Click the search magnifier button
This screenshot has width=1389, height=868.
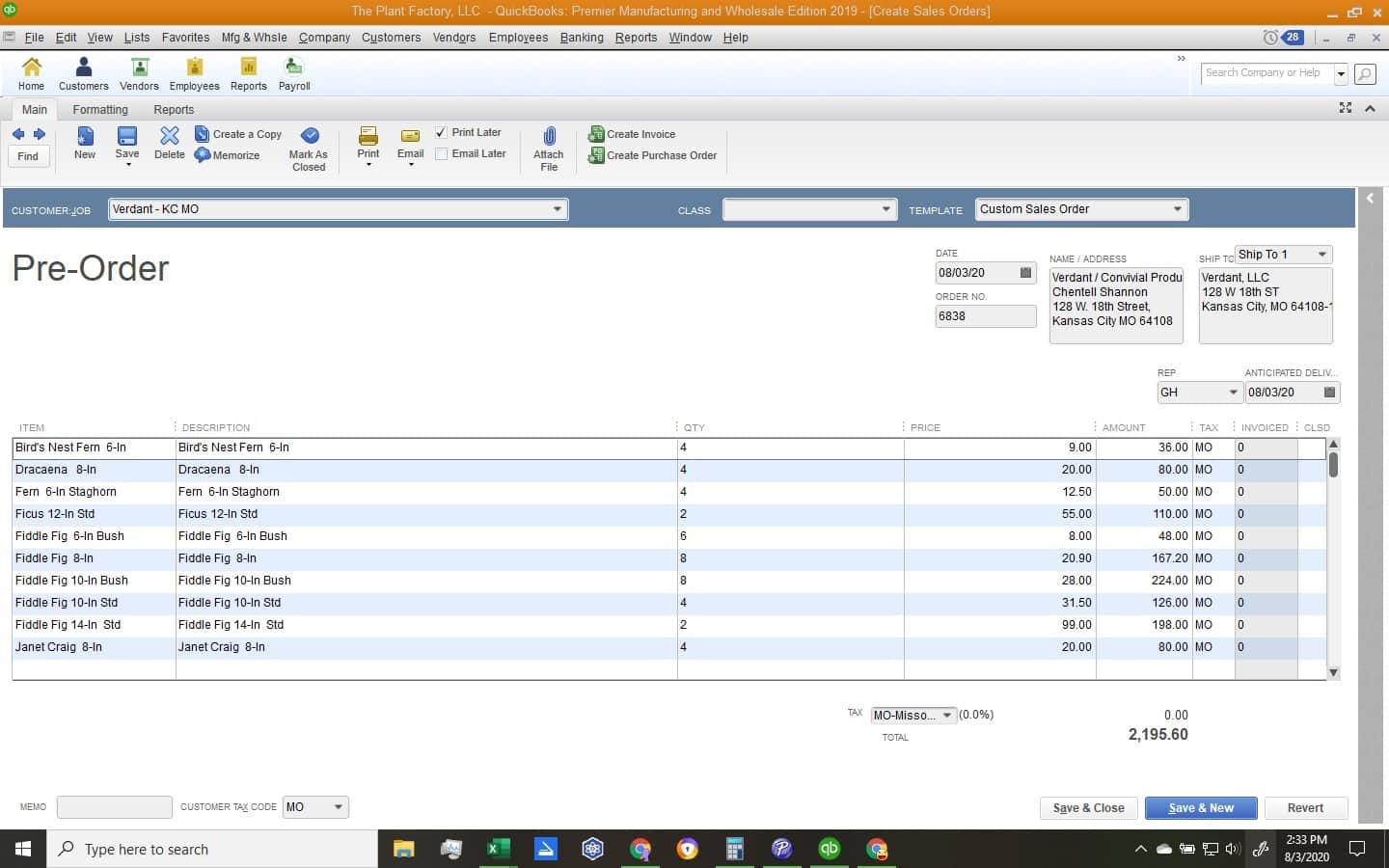coord(1364,73)
